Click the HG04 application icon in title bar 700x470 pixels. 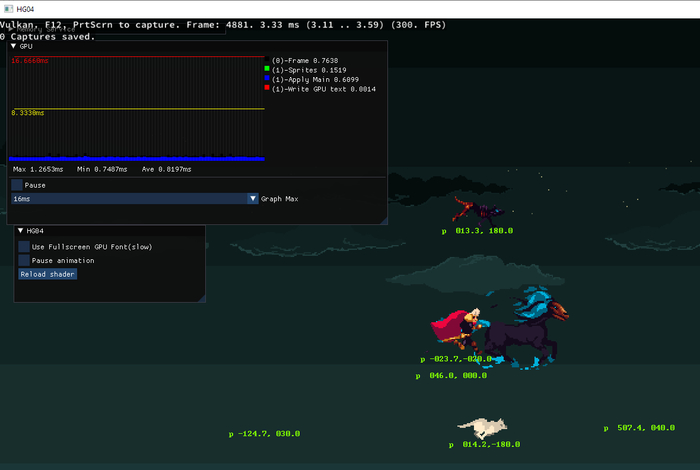tap(10, 8)
